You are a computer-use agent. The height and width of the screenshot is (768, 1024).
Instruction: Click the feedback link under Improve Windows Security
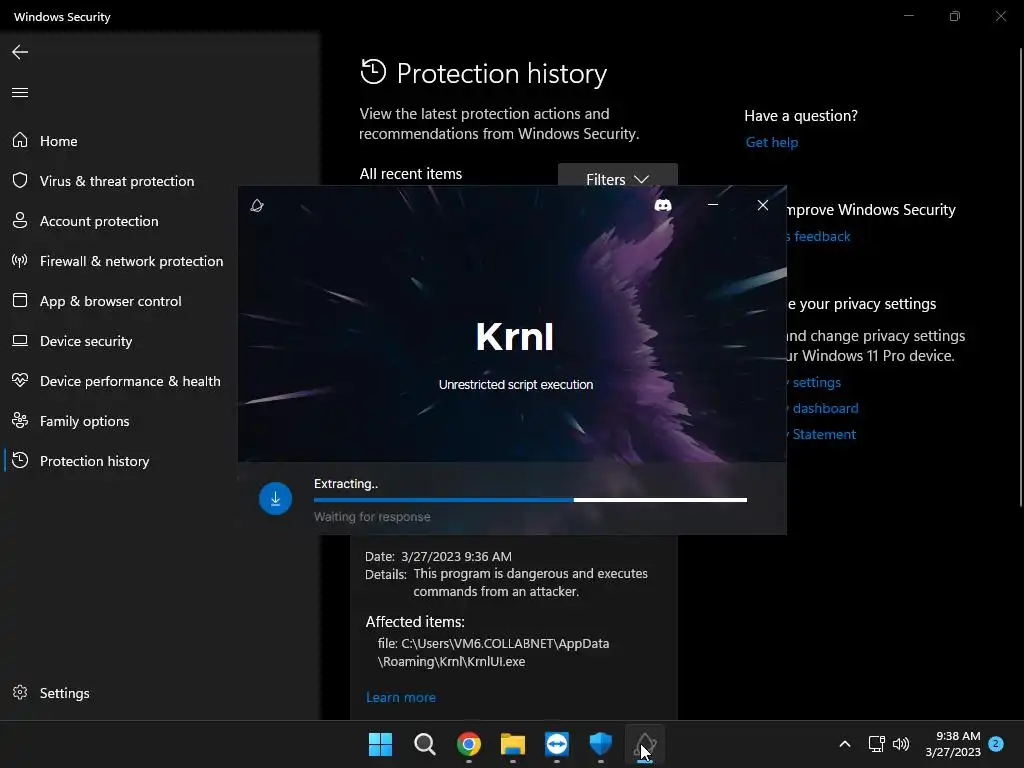point(821,236)
